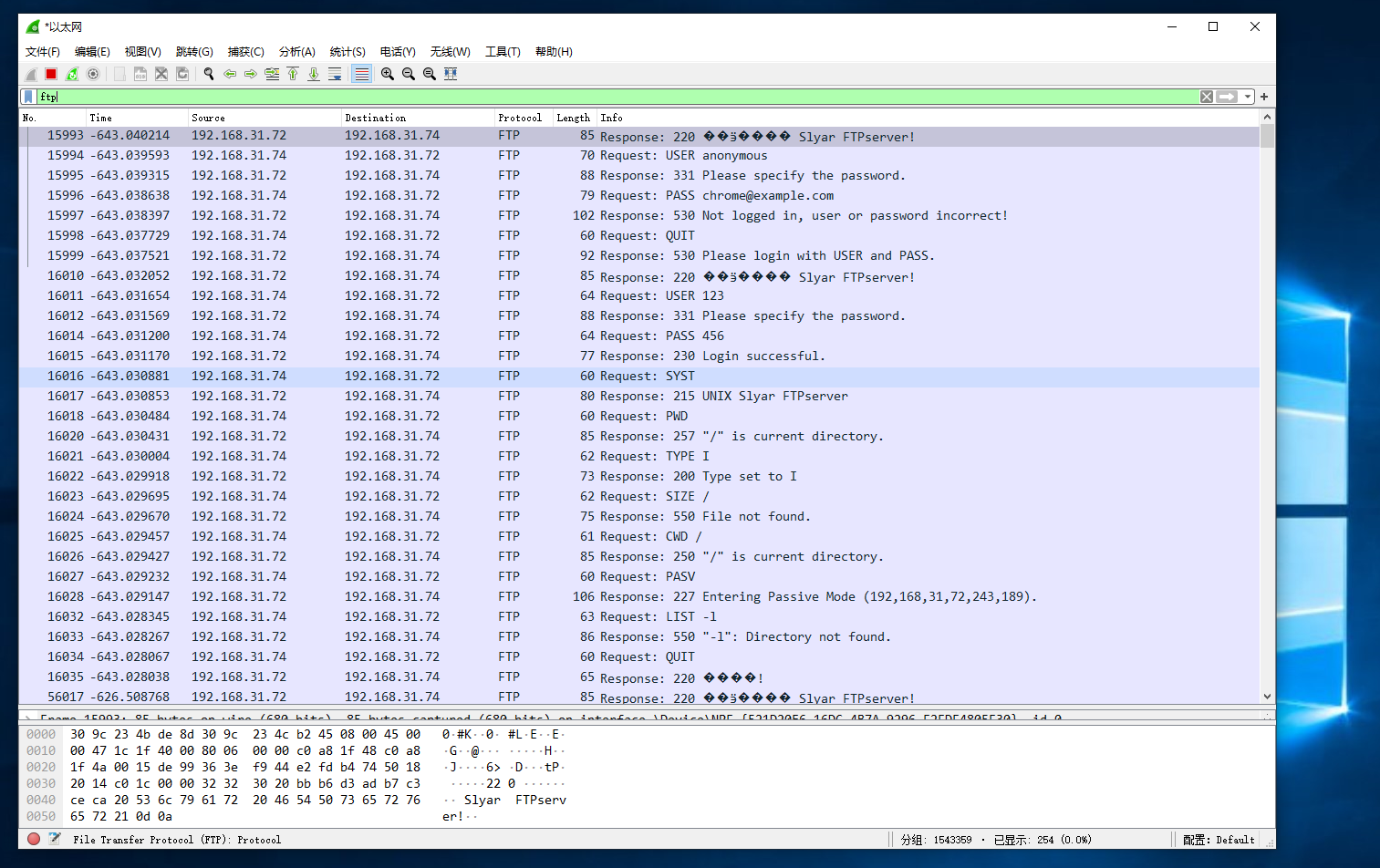
Task: Open the 捕获(C) menu
Action: [246, 52]
